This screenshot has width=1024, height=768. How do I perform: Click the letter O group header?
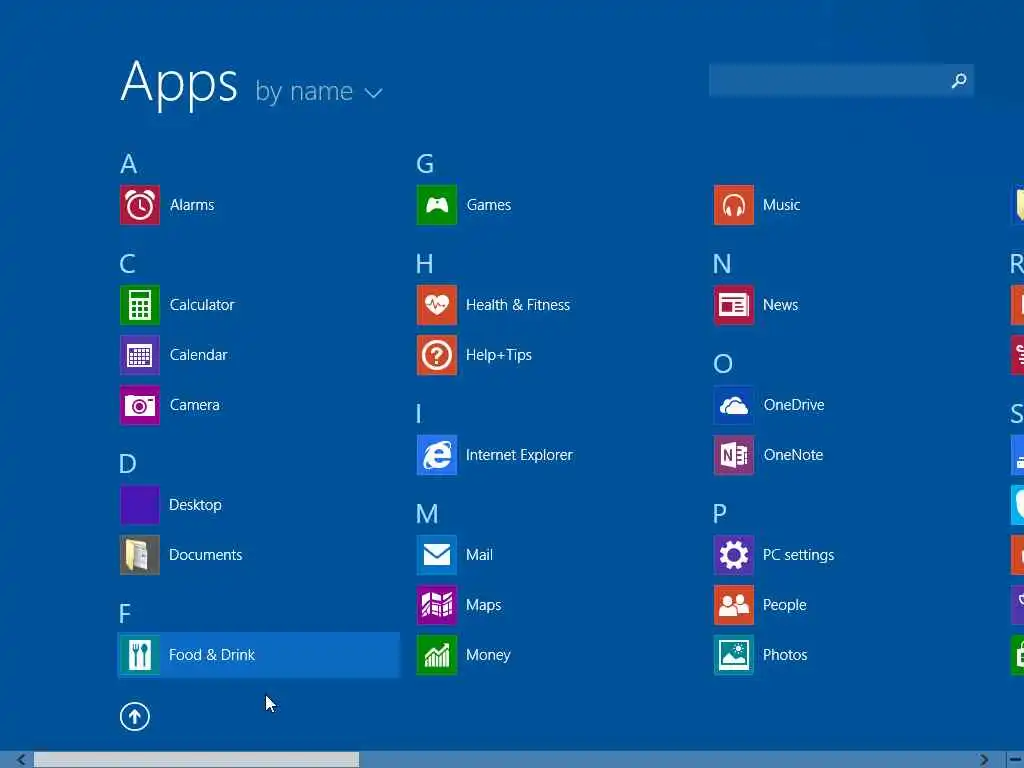tap(723, 364)
